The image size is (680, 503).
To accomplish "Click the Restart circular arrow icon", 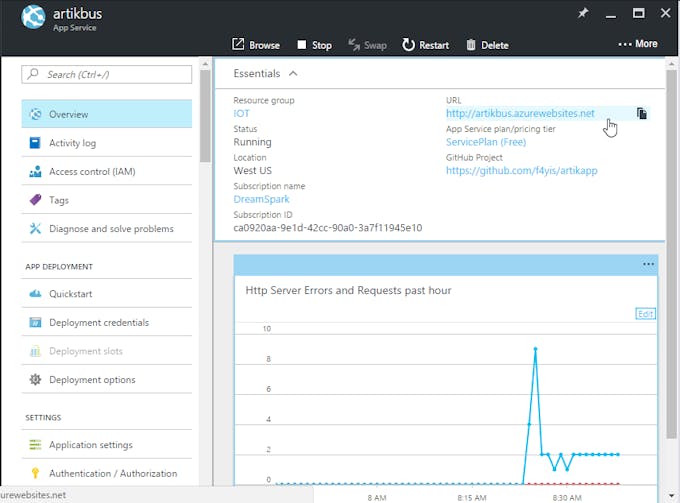I will click(408, 44).
